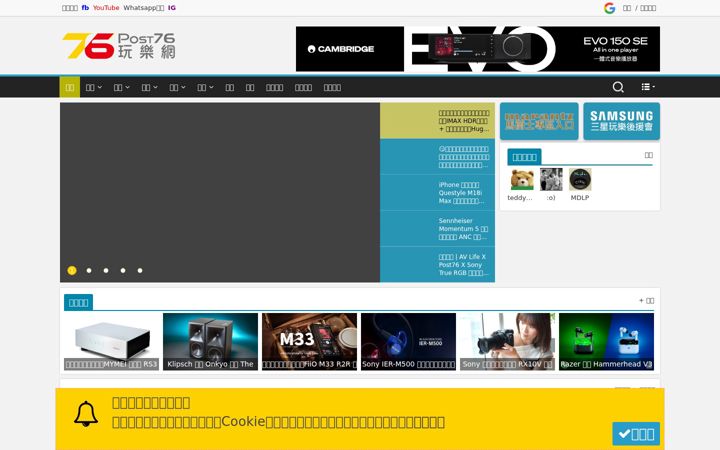The width and height of the screenshot is (720, 450).
Task: Click the plus more link above thumbnails
Action: coord(647,301)
